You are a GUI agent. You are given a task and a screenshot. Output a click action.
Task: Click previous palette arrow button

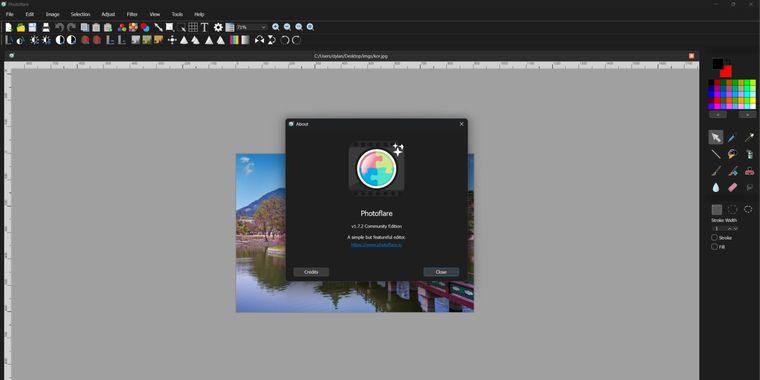coord(718,115)
